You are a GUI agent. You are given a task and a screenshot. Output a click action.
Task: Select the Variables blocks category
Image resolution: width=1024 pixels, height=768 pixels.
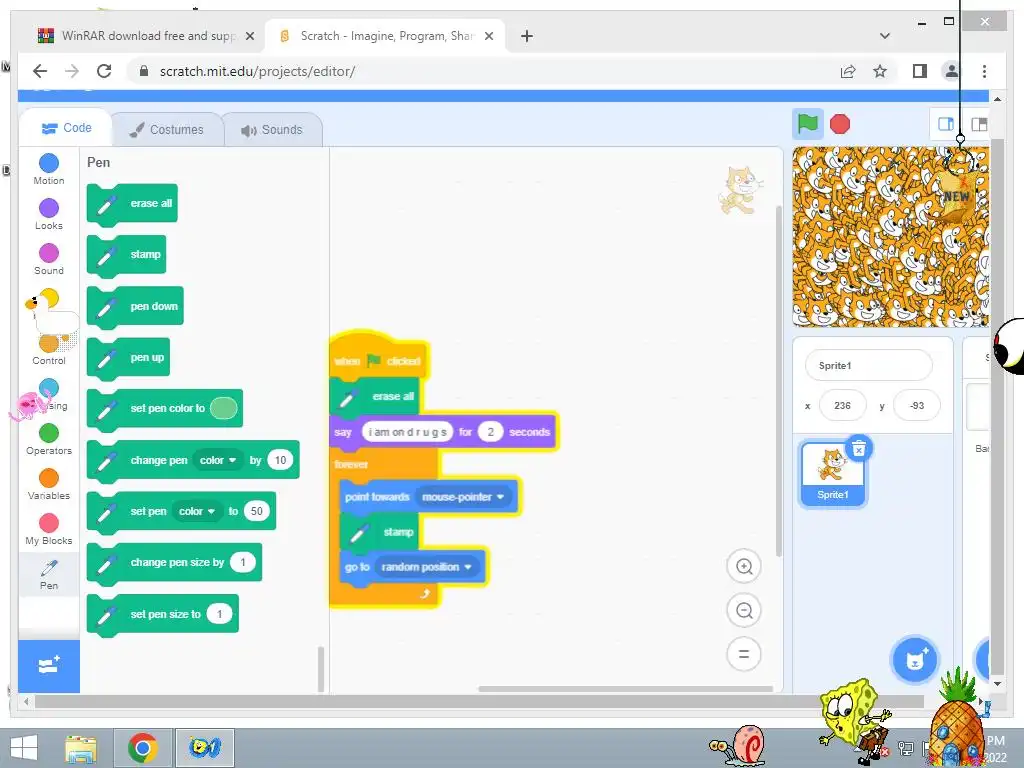(x=49, y=485)
